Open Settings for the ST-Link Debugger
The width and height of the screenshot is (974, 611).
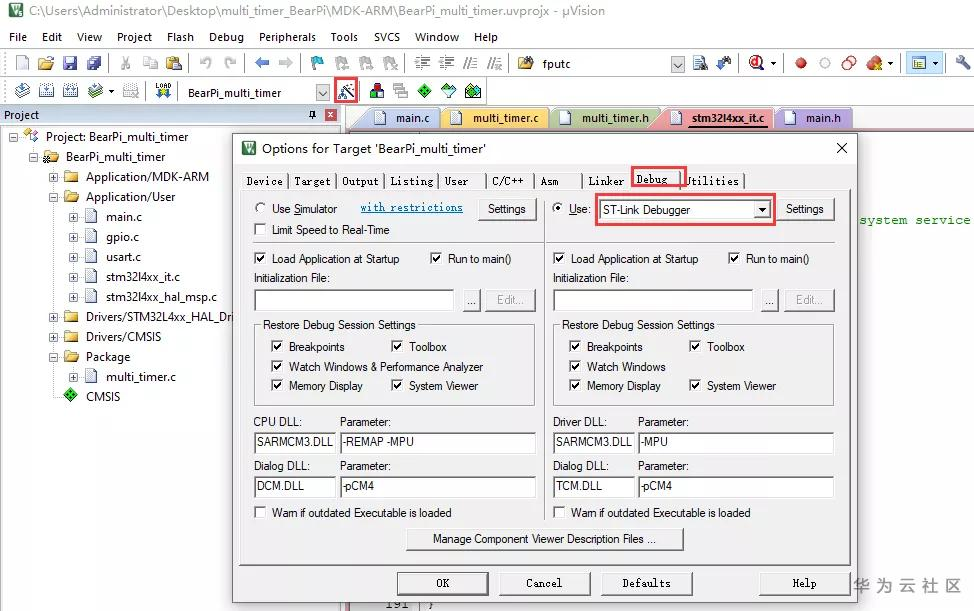coord(804,209)
